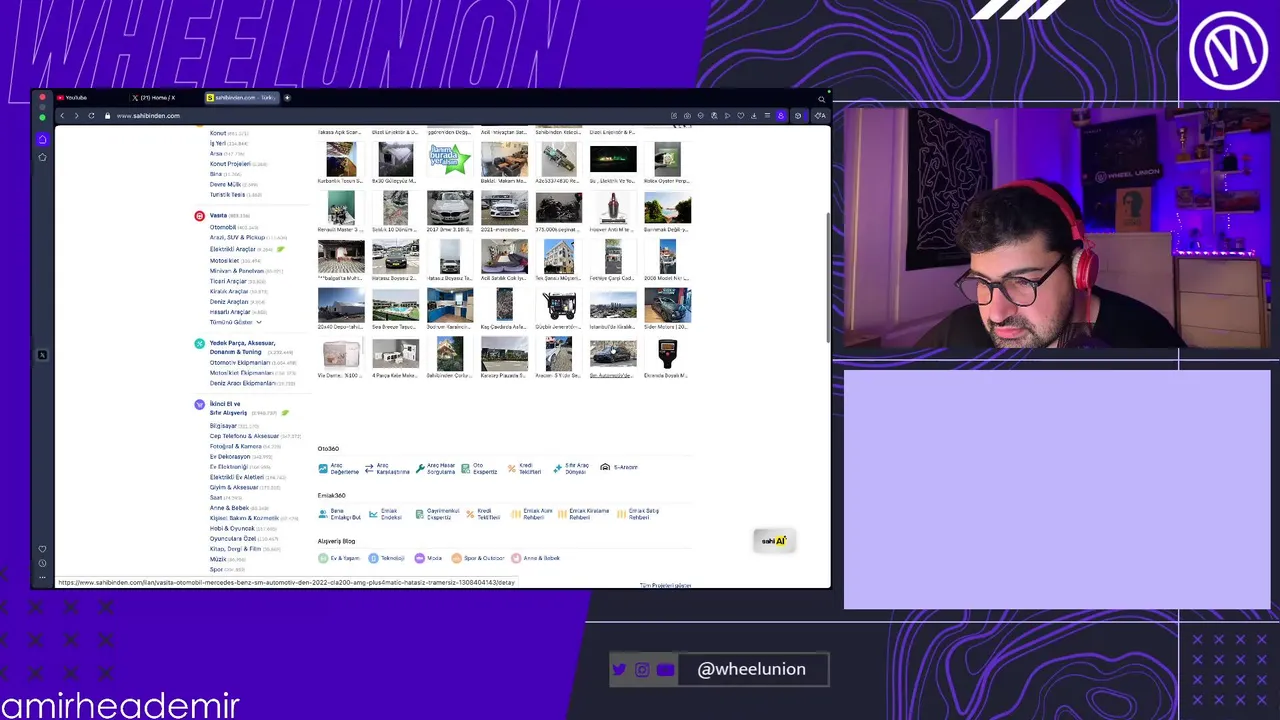Viewport: 1280px width, 720px height.
Task: Open Emlak Kiralama Rehberi link
Action: 583,514
